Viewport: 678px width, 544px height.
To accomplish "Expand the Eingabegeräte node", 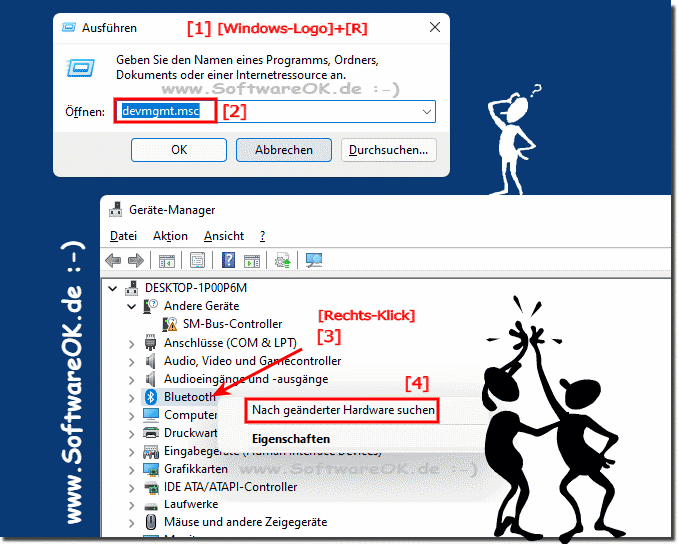I will coord(131,452).
